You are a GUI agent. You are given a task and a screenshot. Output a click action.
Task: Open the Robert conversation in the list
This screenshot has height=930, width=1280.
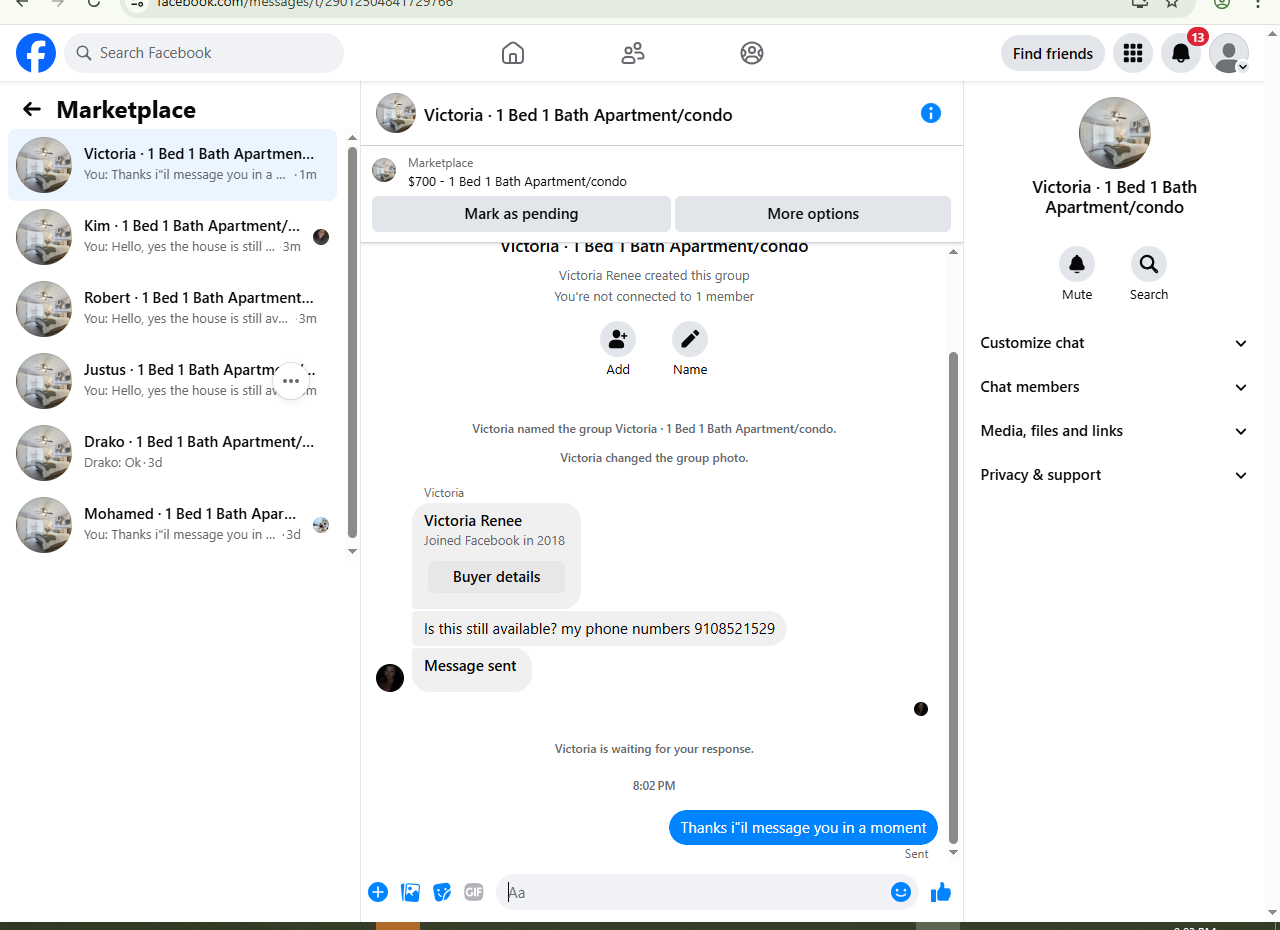pyautogui.click(x=172, y=309)
